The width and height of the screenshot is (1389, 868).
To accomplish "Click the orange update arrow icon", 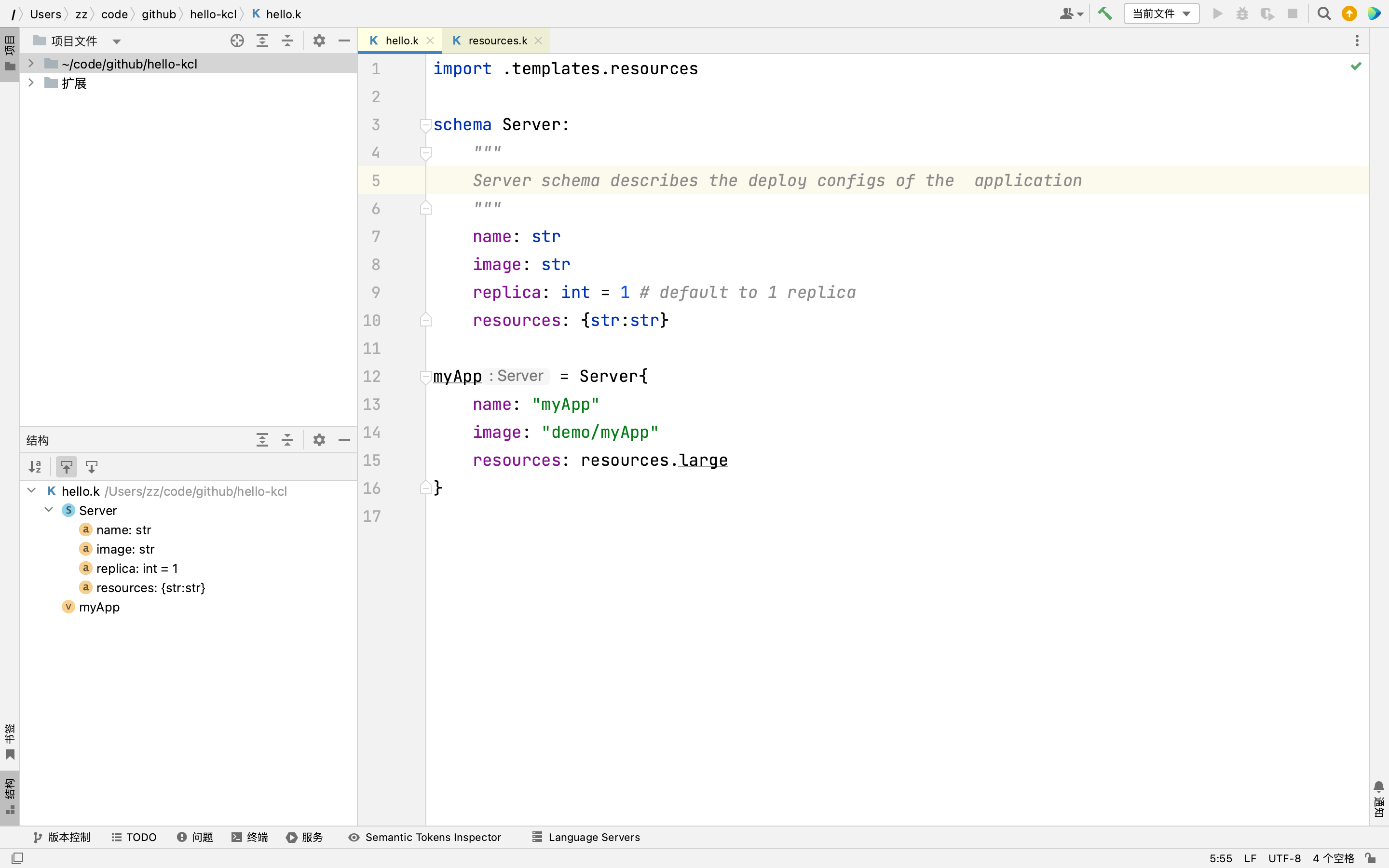I will [x=1349, y=13].
